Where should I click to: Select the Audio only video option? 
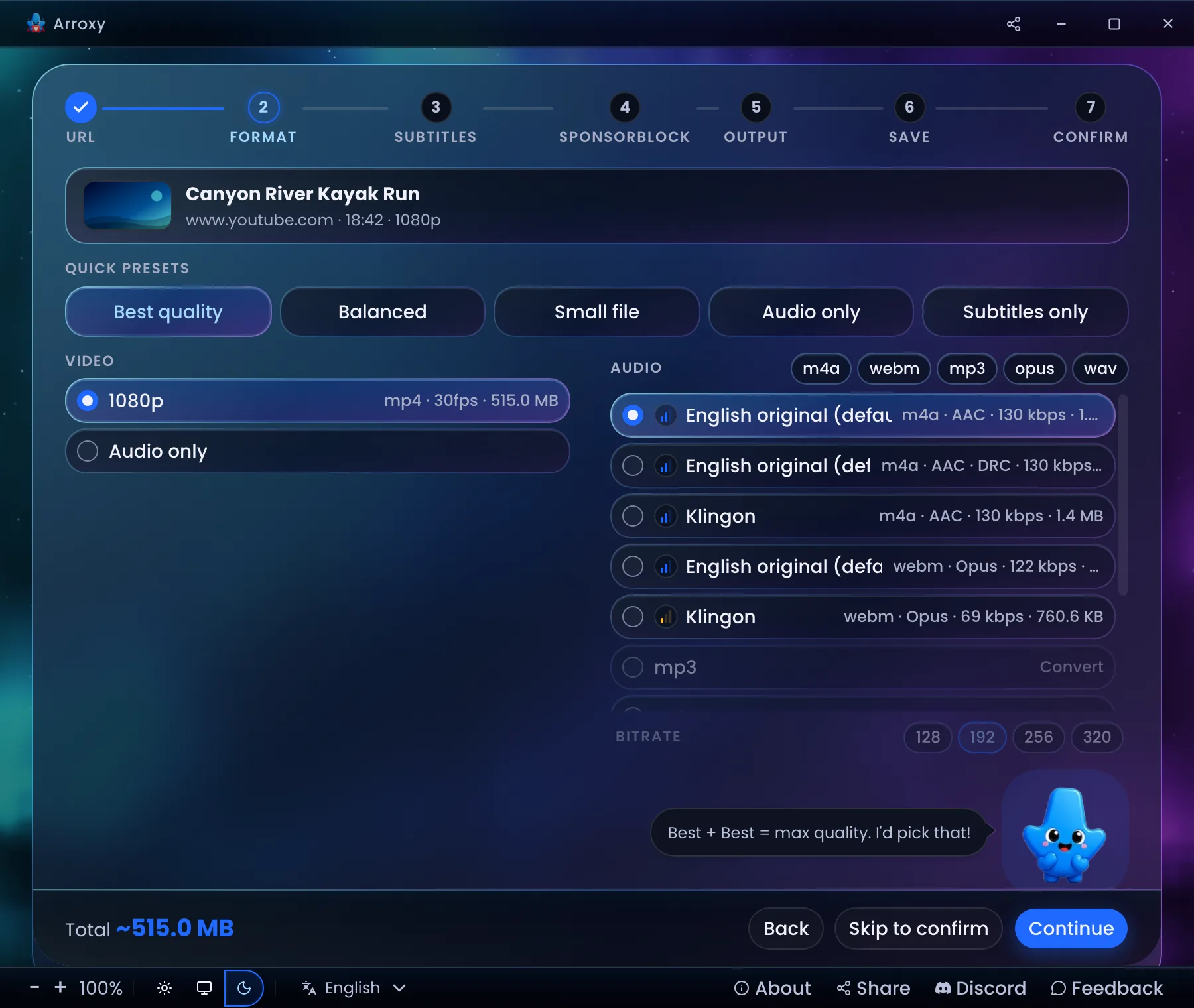[x=318, y=451]
